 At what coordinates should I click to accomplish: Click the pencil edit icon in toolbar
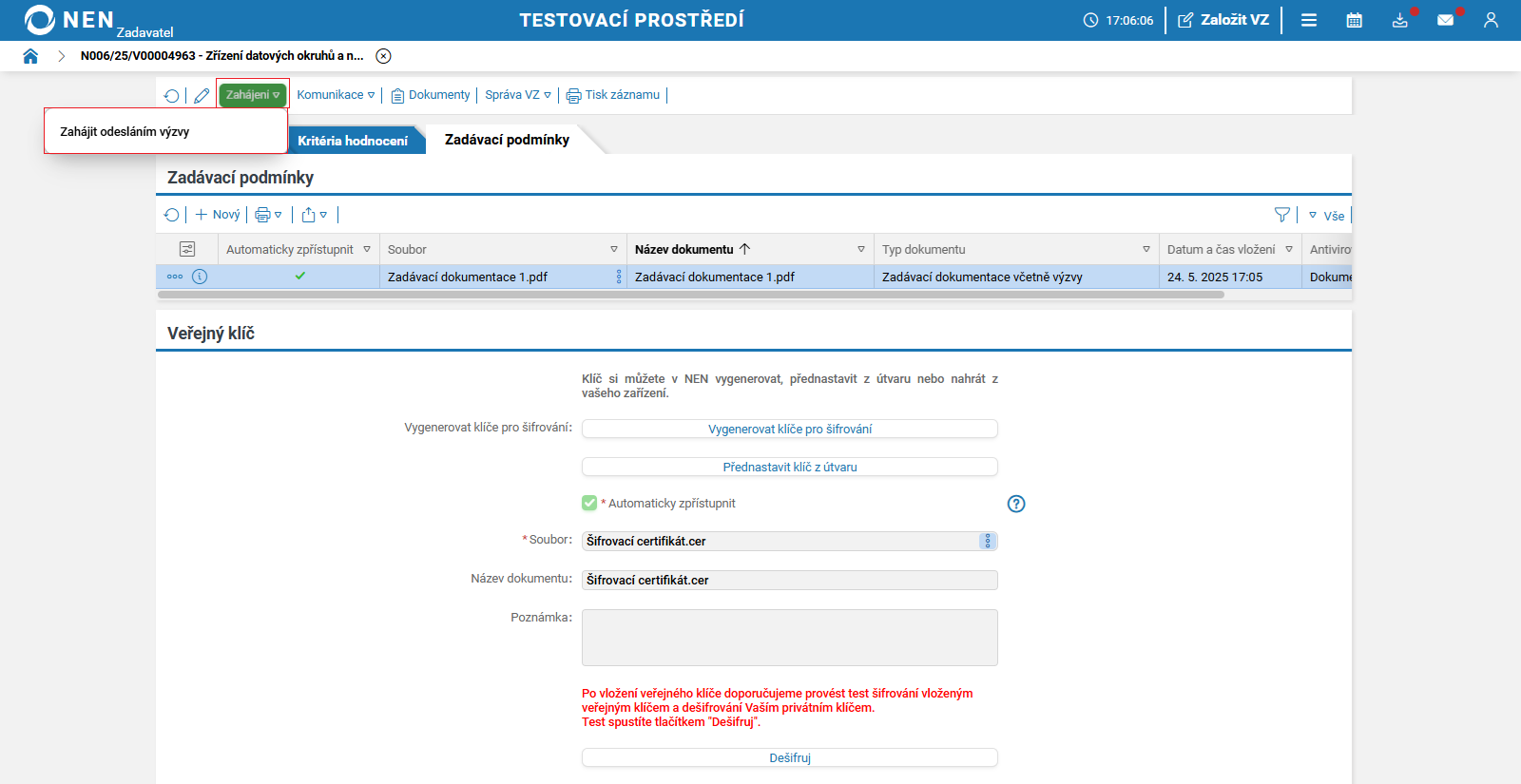coord(202,95)
